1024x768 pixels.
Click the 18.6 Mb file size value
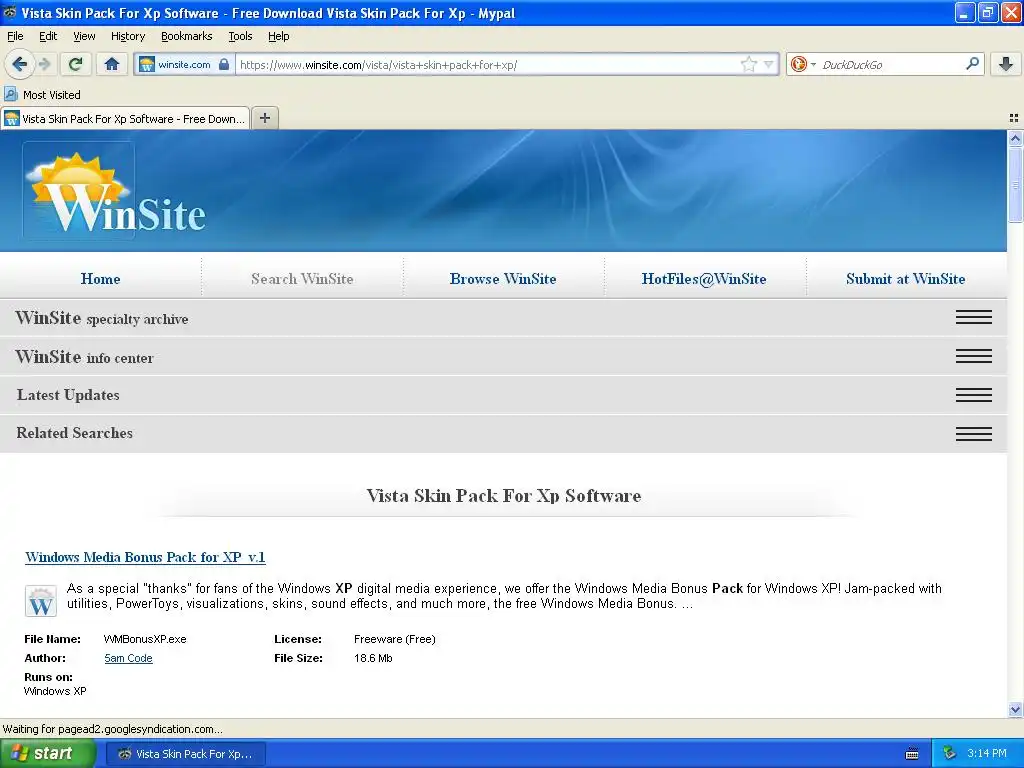[373, 658]
